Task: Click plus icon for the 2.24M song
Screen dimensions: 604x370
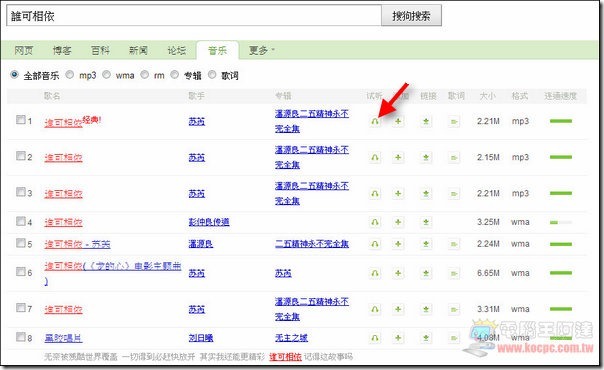Action: [398, 244]
